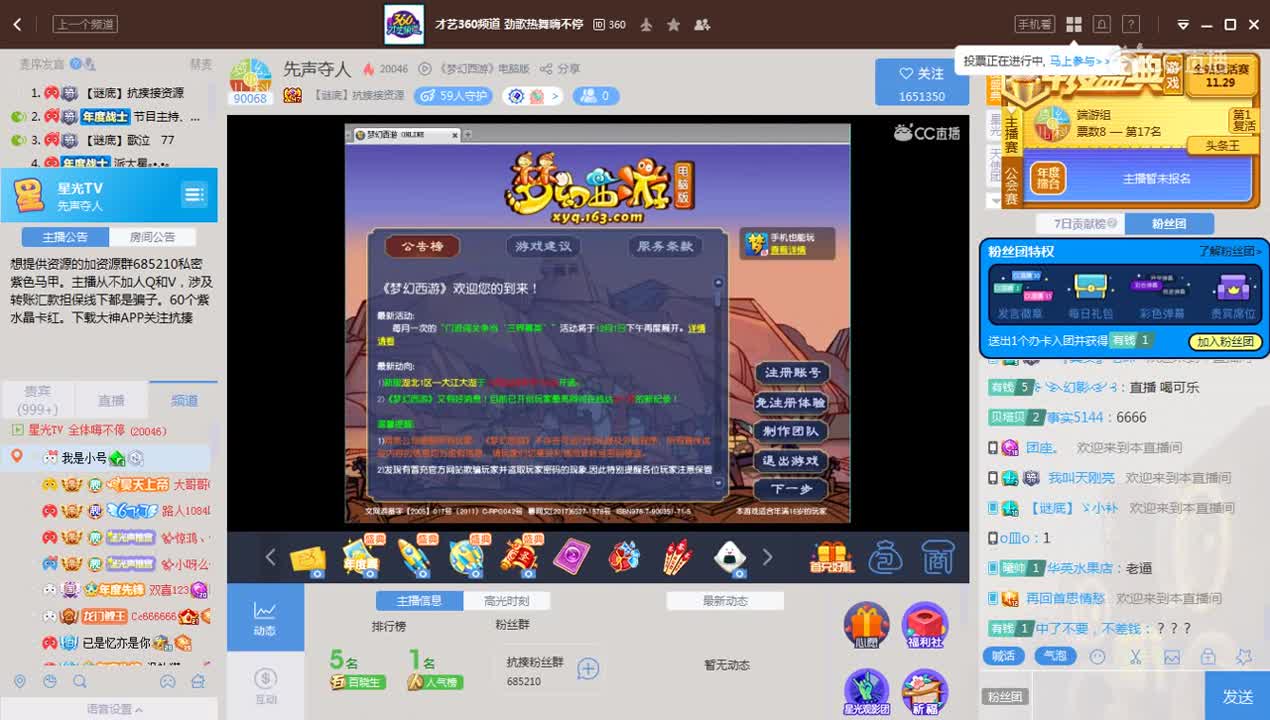Viewport: 1270px width, 720px height.
Task: Open the 福利社 welfare icon
Action: pos(924,625)
